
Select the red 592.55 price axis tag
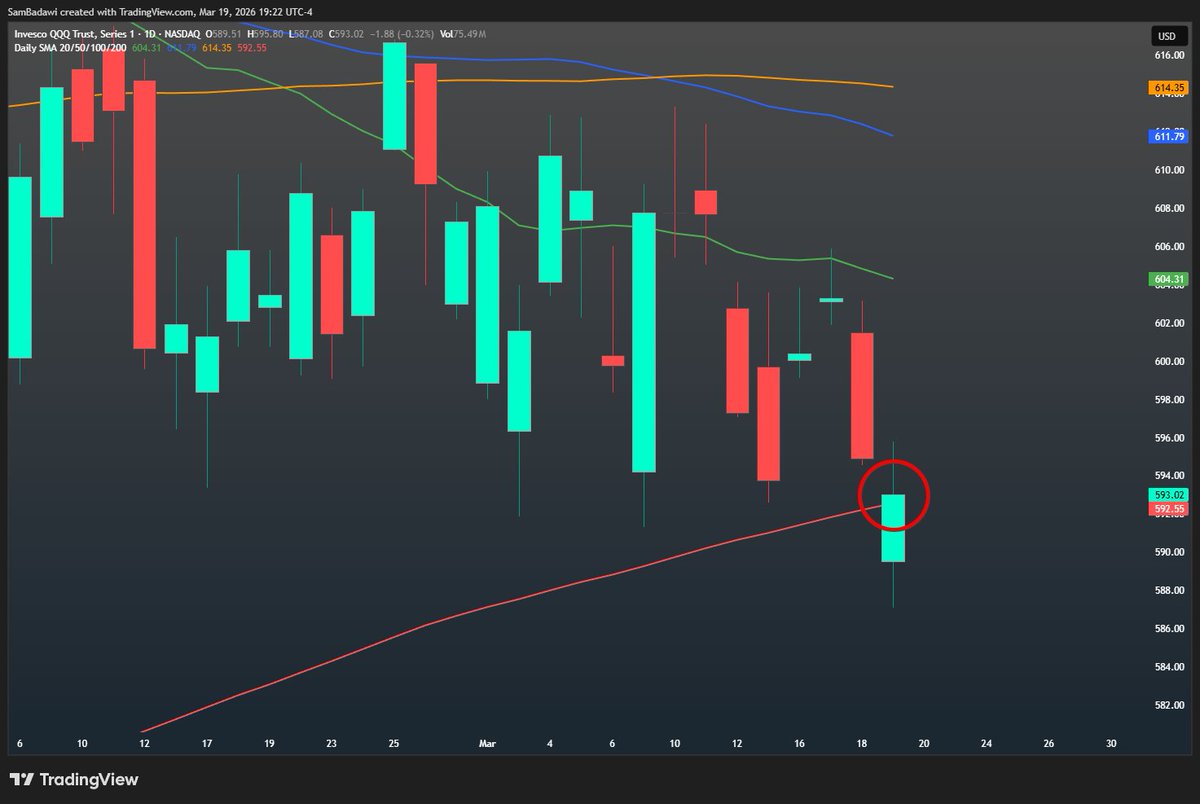pyautogui.click(x=1168, y=508)
